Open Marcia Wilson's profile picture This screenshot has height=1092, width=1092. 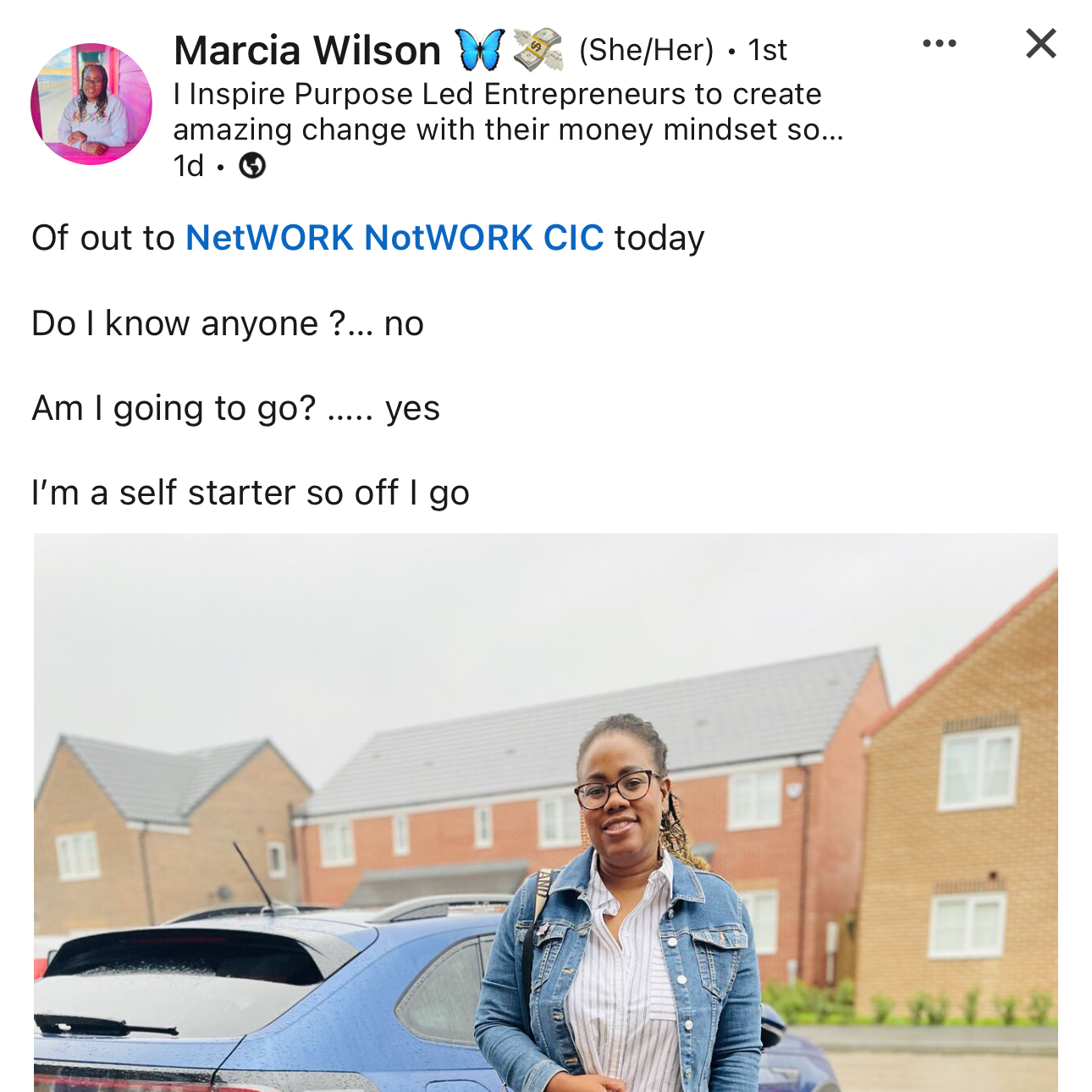(91, 104)
